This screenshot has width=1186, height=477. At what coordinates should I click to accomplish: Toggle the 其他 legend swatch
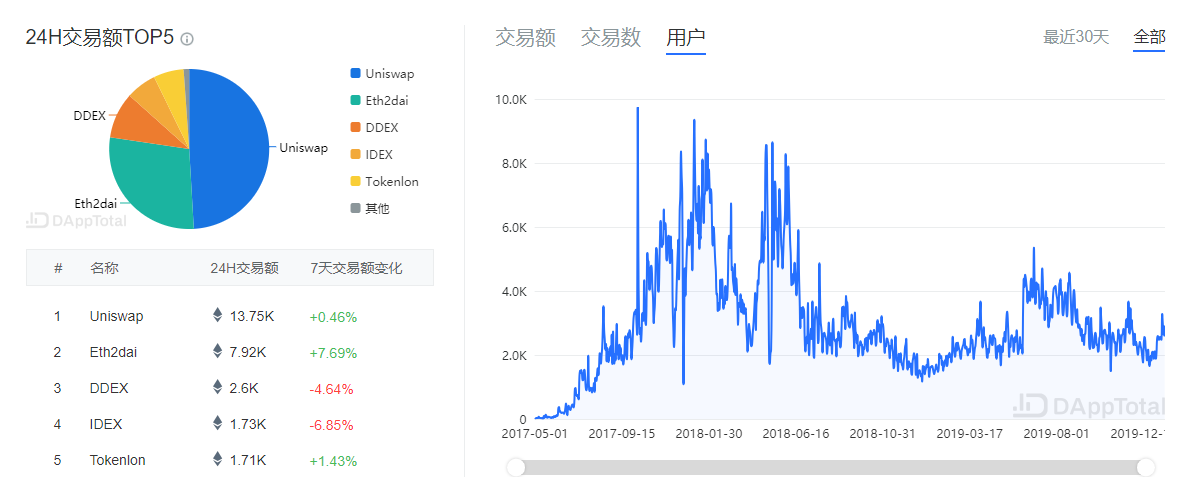coord(355,208)
